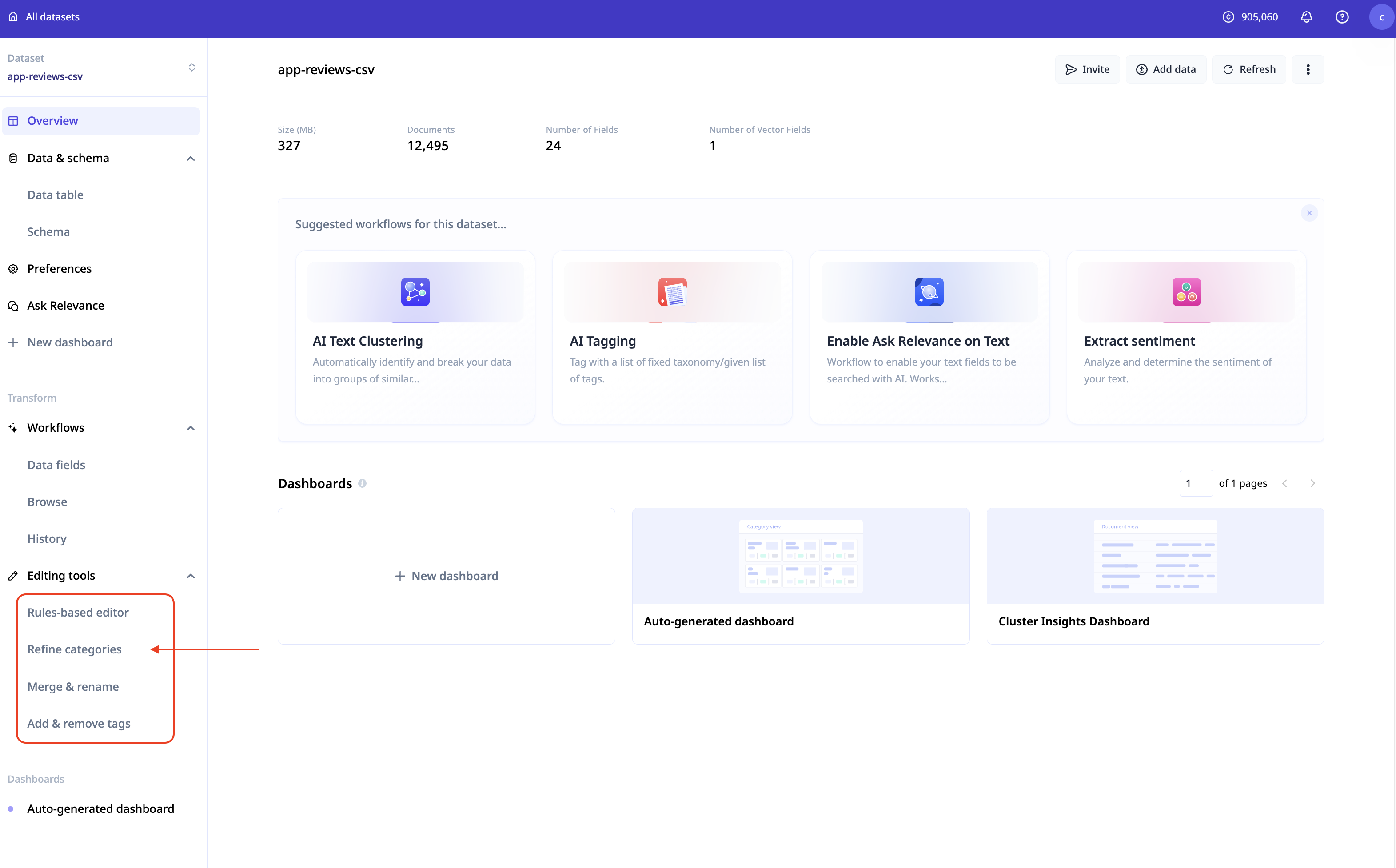Dismiss the suggested workflows panel
The height and width of the screenshot is (868, 1396).
tap(1309, 213)
